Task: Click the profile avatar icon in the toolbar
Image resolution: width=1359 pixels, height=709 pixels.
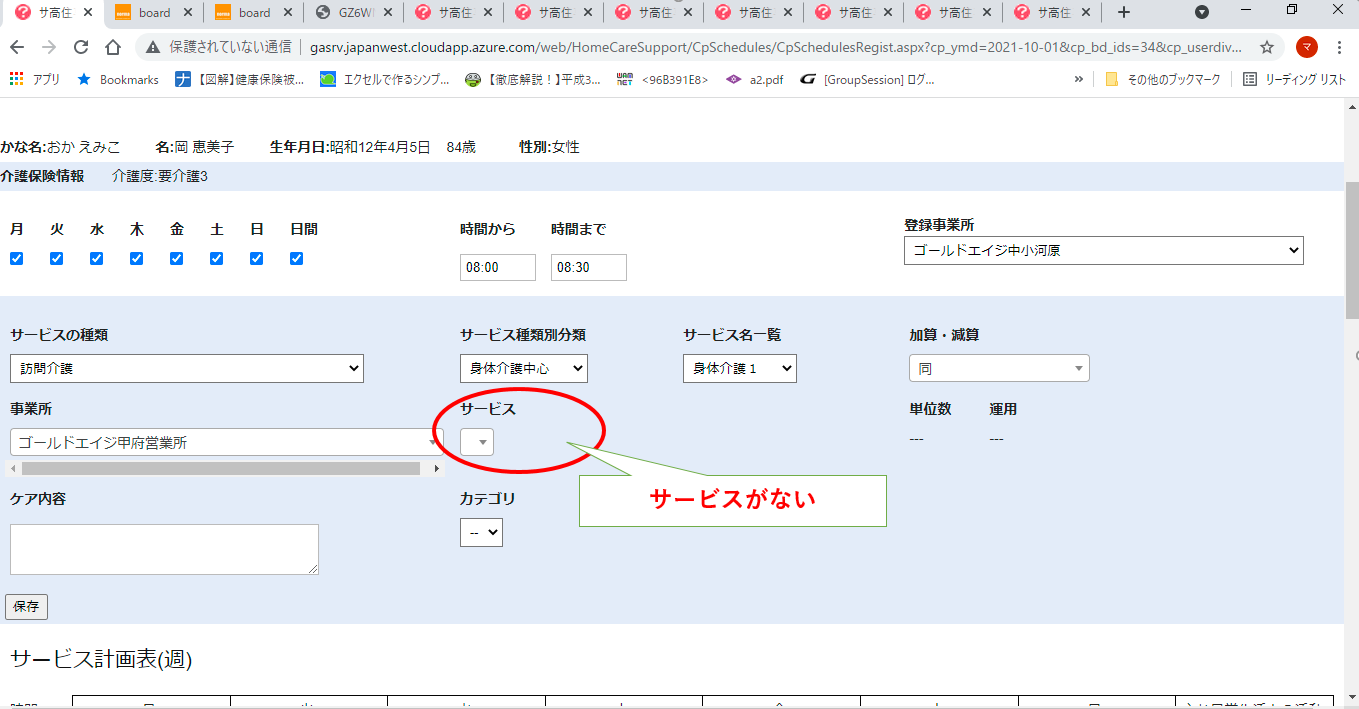Action: [x=1306, y=47]
